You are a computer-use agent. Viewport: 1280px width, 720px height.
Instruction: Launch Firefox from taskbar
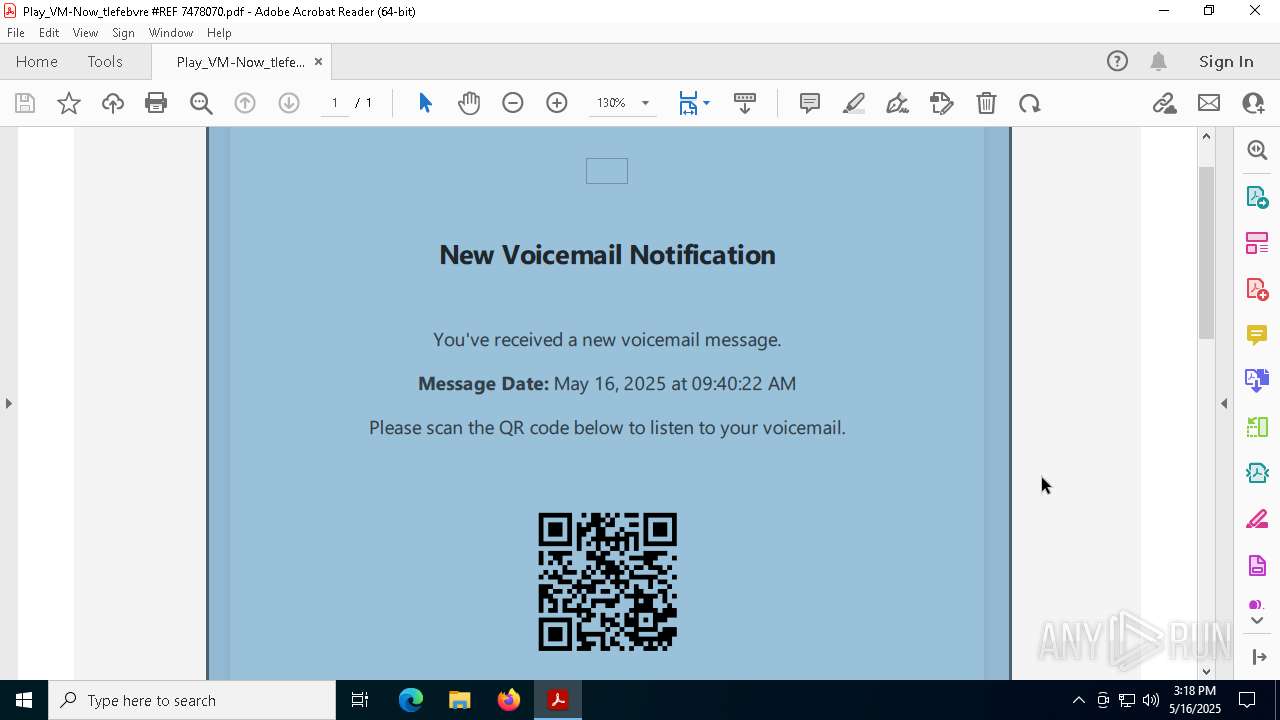[509, 700]
